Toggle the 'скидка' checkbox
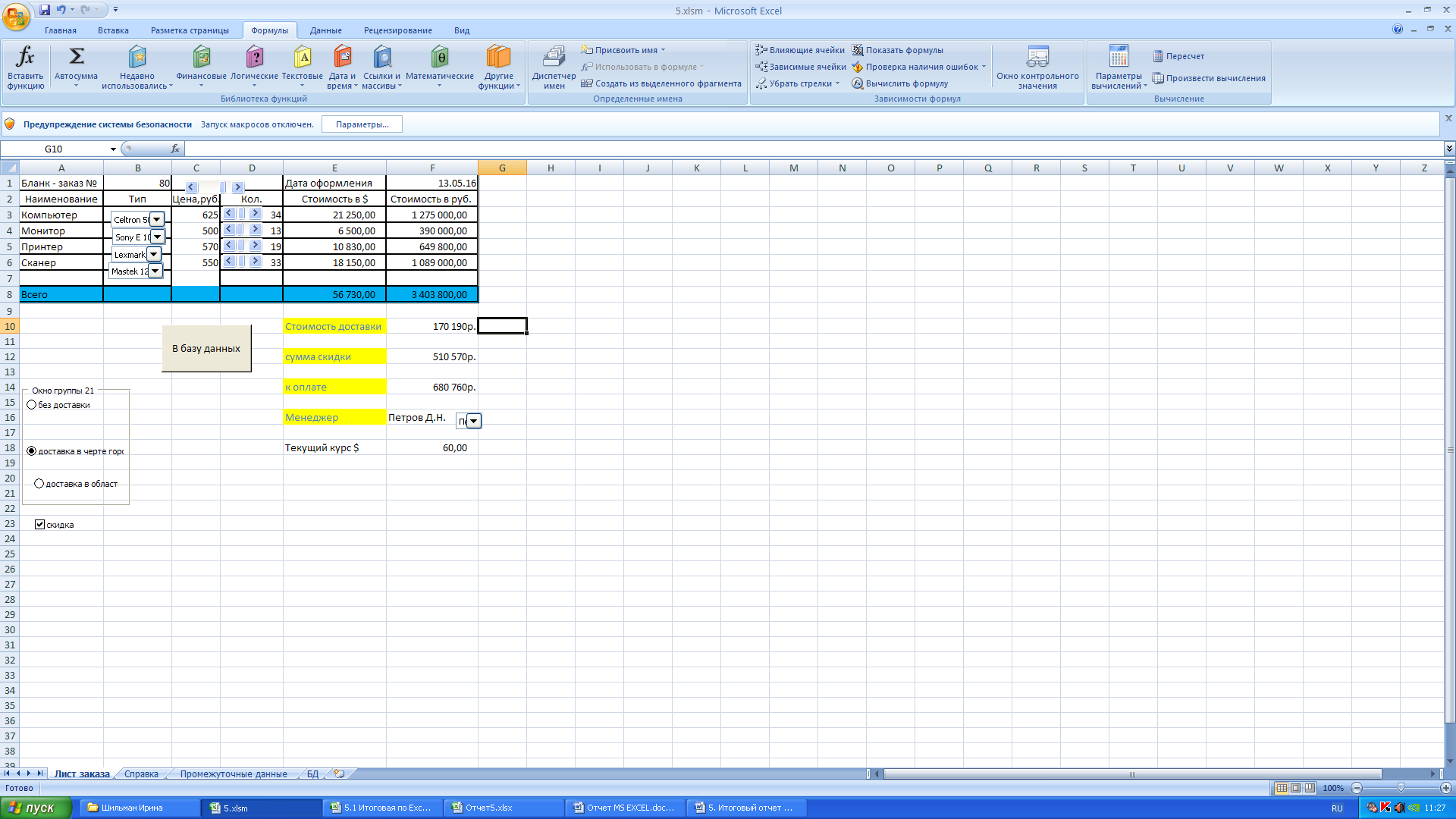 (x=40, y=525)
